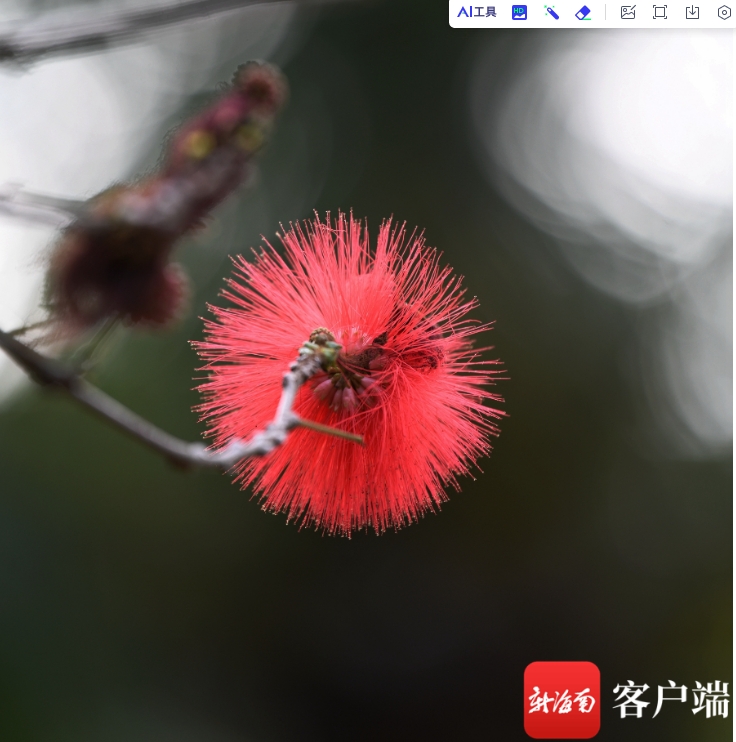The width and height of the screenshot is (736, 742).
Task: Click the toolbar divider line
Action: (605, 12)
